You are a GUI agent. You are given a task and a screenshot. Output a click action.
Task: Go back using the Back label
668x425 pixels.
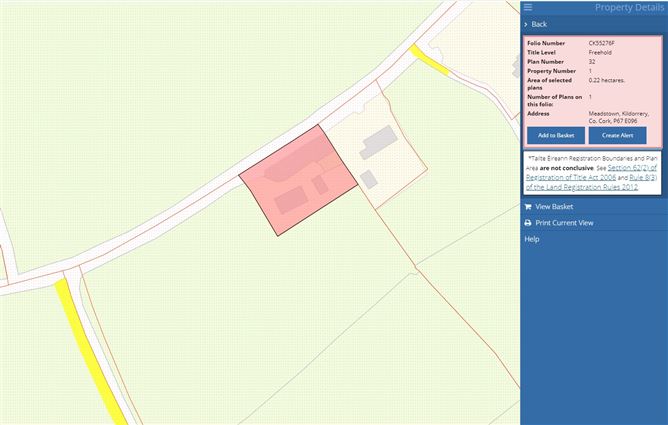[x=539, y=24]
